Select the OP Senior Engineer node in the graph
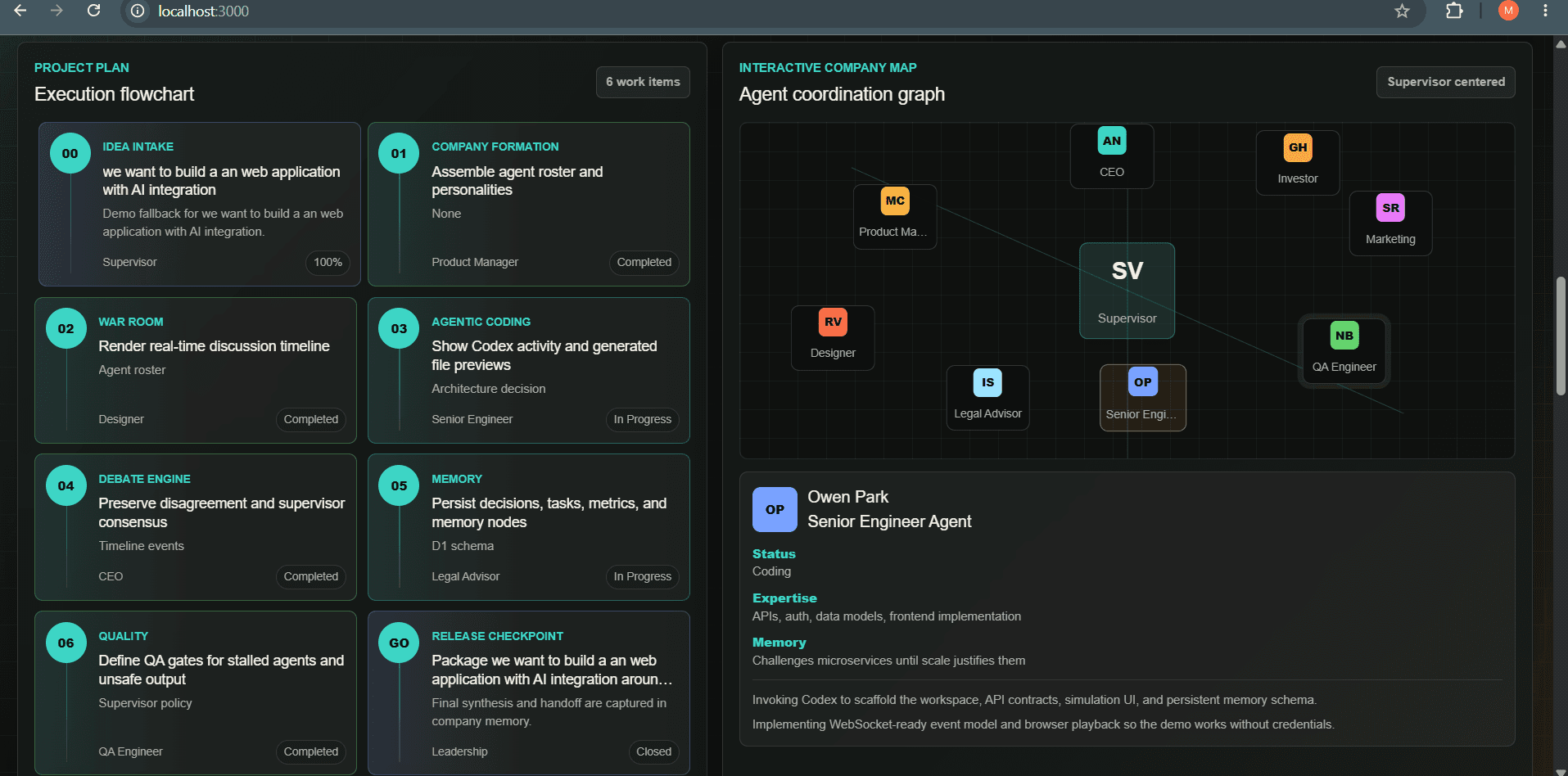 [1142, 398]
